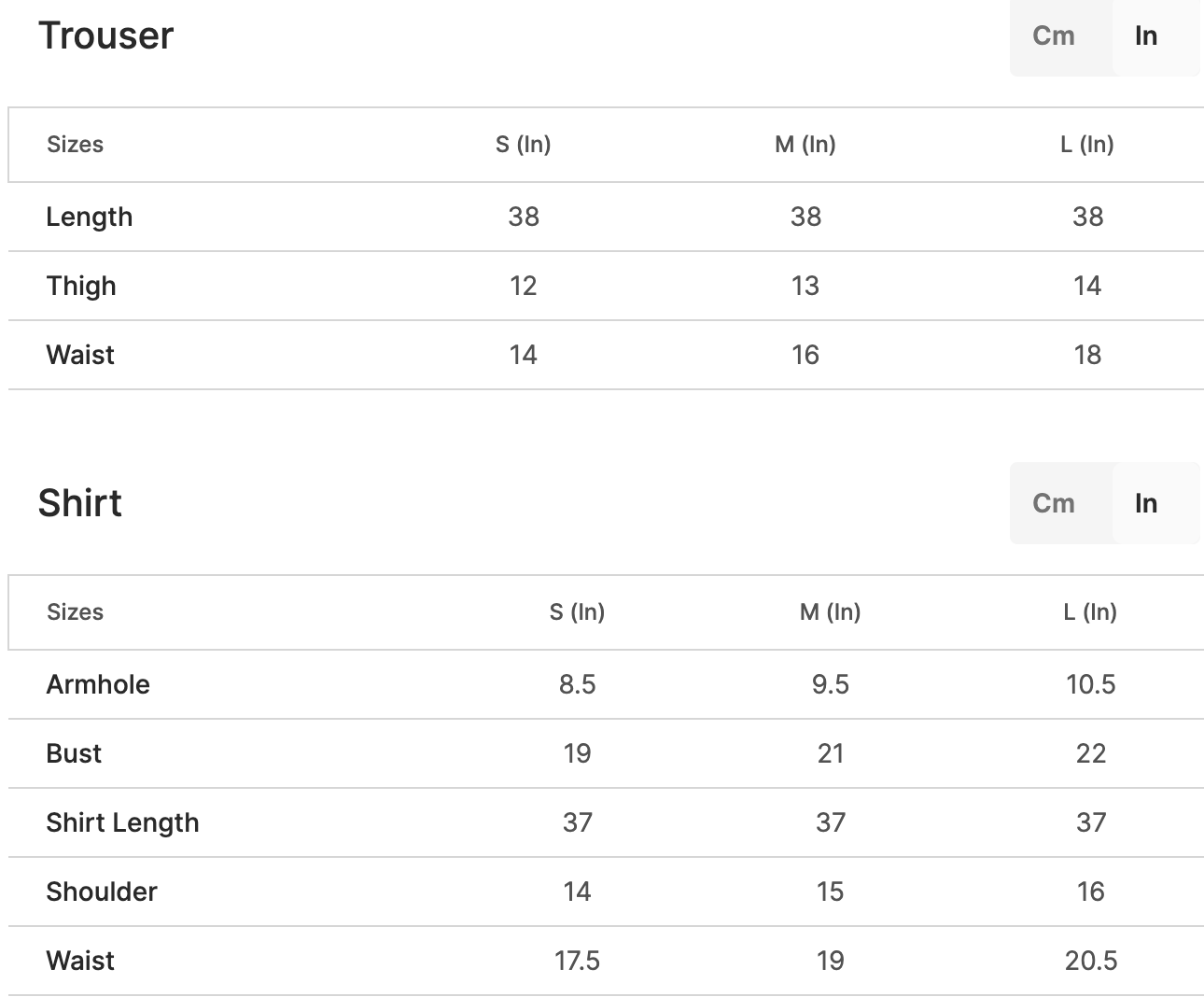Switch Shirt chart to Cm units

[1054, 503]
